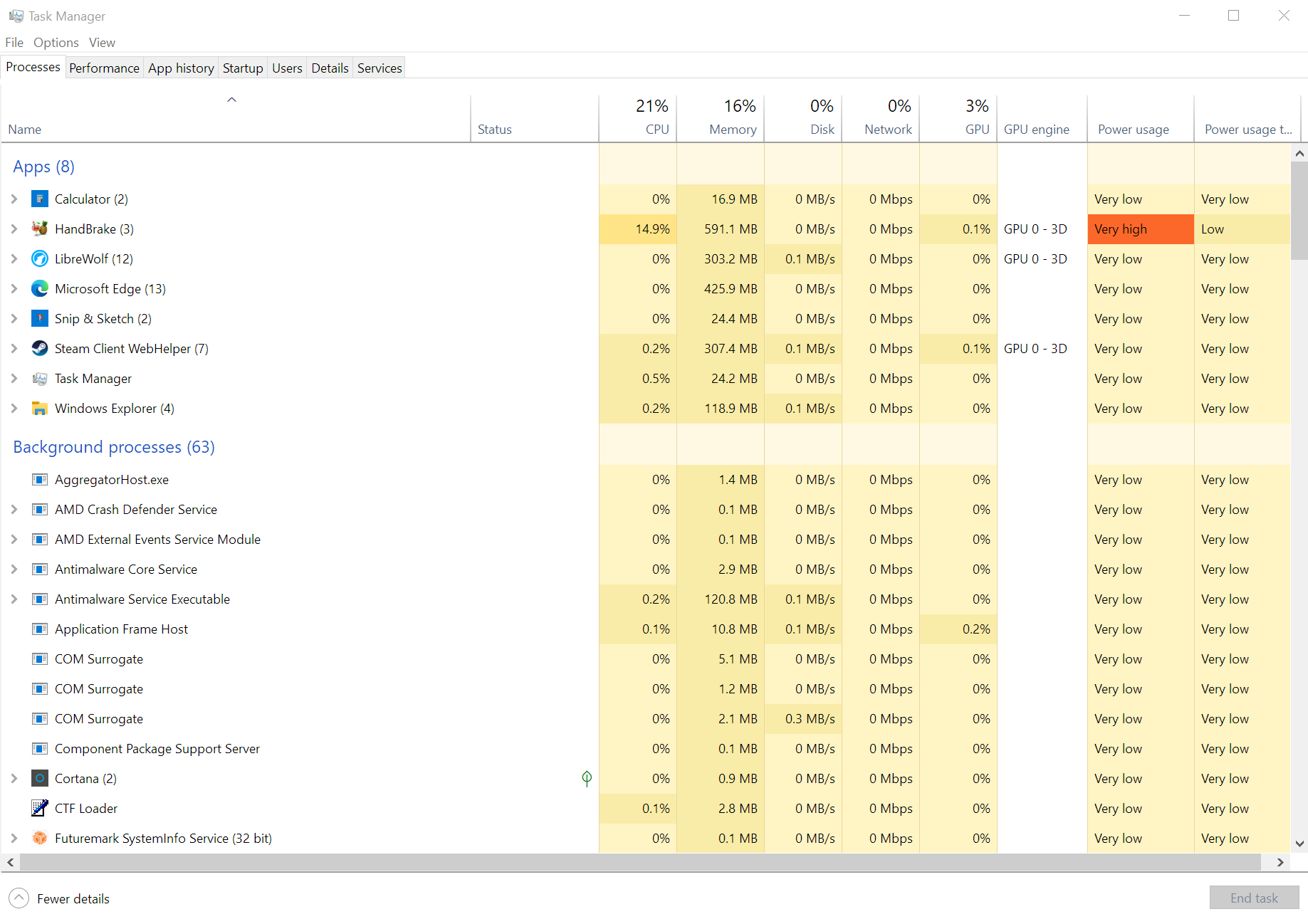Viewport: 1308px width, 924px height.
Task: Expand the Futuremark SystemInfo Service group
Action: click(14, 839)
